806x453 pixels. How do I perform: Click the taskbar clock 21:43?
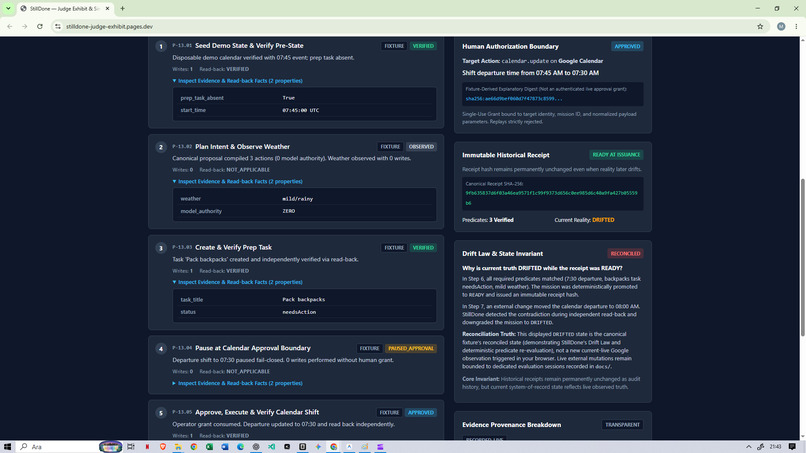(x=775, y=447)
